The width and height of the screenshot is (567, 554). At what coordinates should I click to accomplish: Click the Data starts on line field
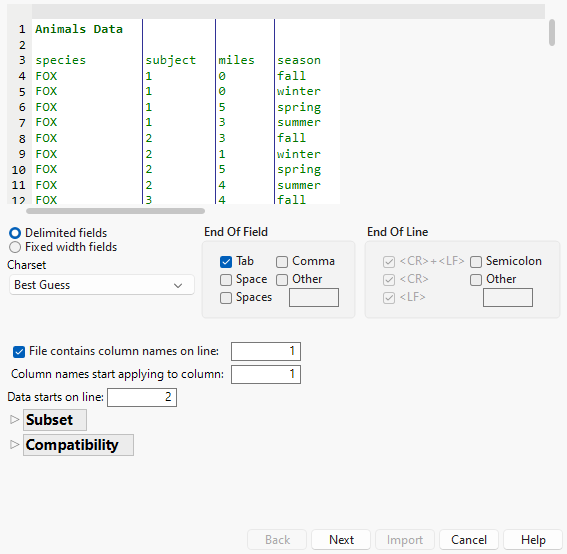click(x=142, y=397)
